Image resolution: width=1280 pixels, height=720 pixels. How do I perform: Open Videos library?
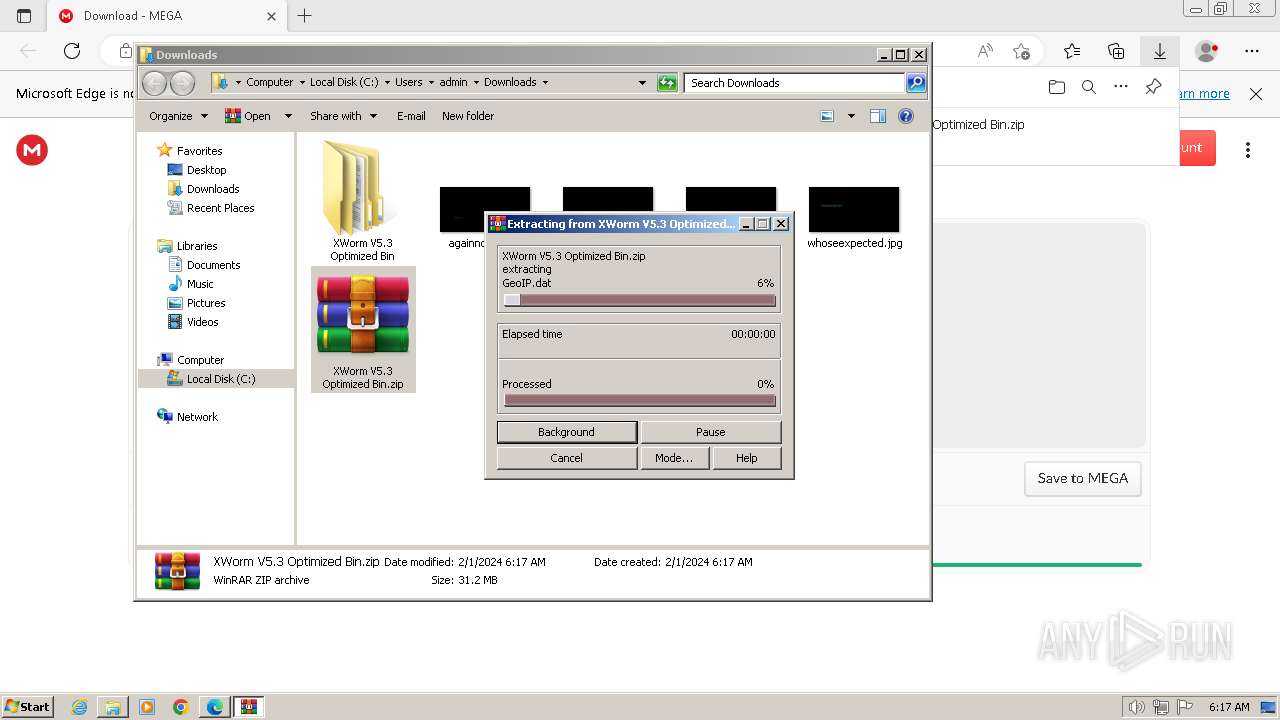[202, 322]
